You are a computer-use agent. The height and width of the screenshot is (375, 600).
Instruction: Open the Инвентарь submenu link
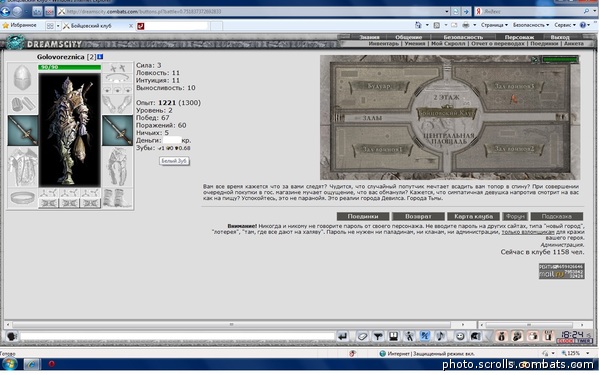(384, 44)
